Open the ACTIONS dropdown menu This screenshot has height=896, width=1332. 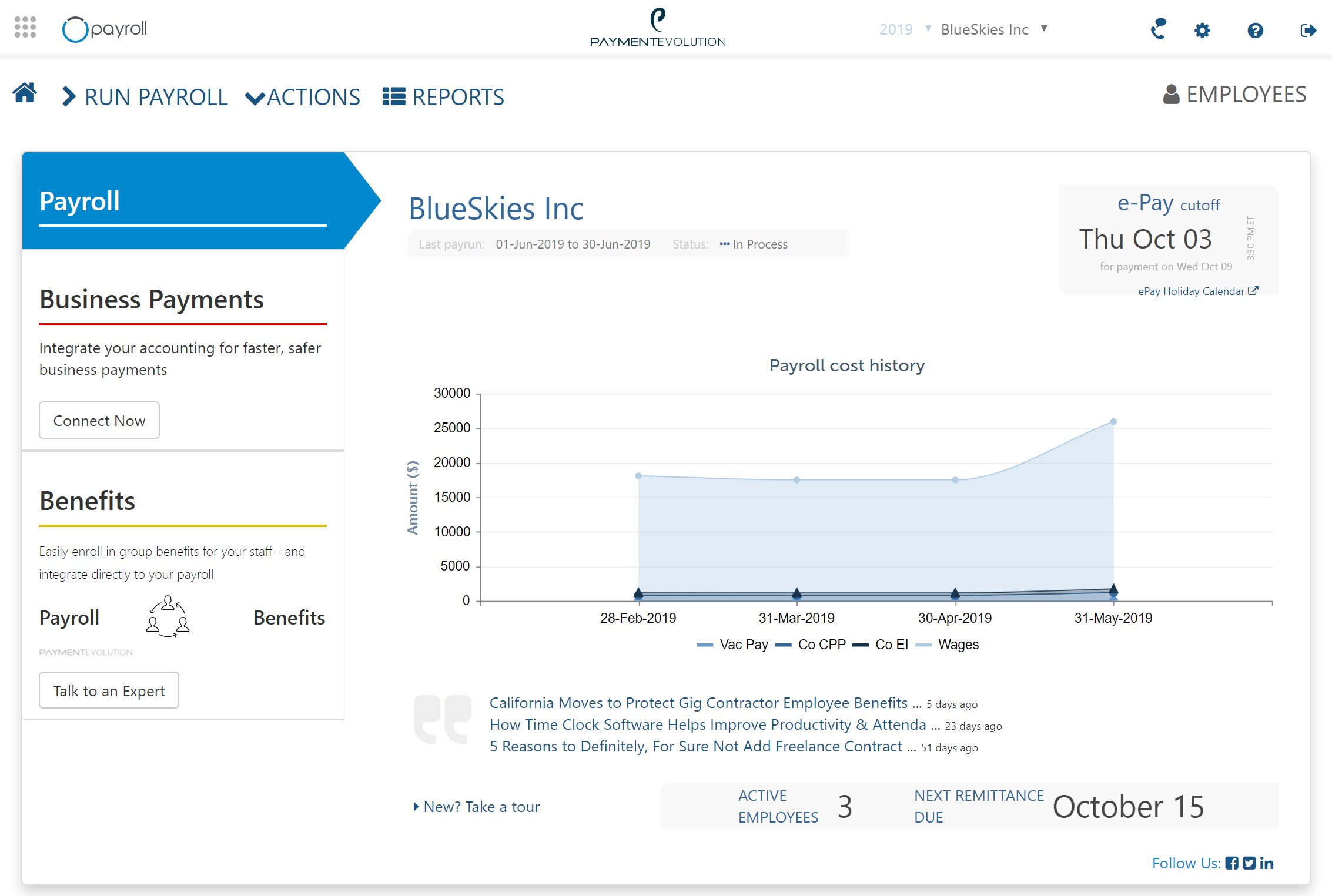[313, 97]
